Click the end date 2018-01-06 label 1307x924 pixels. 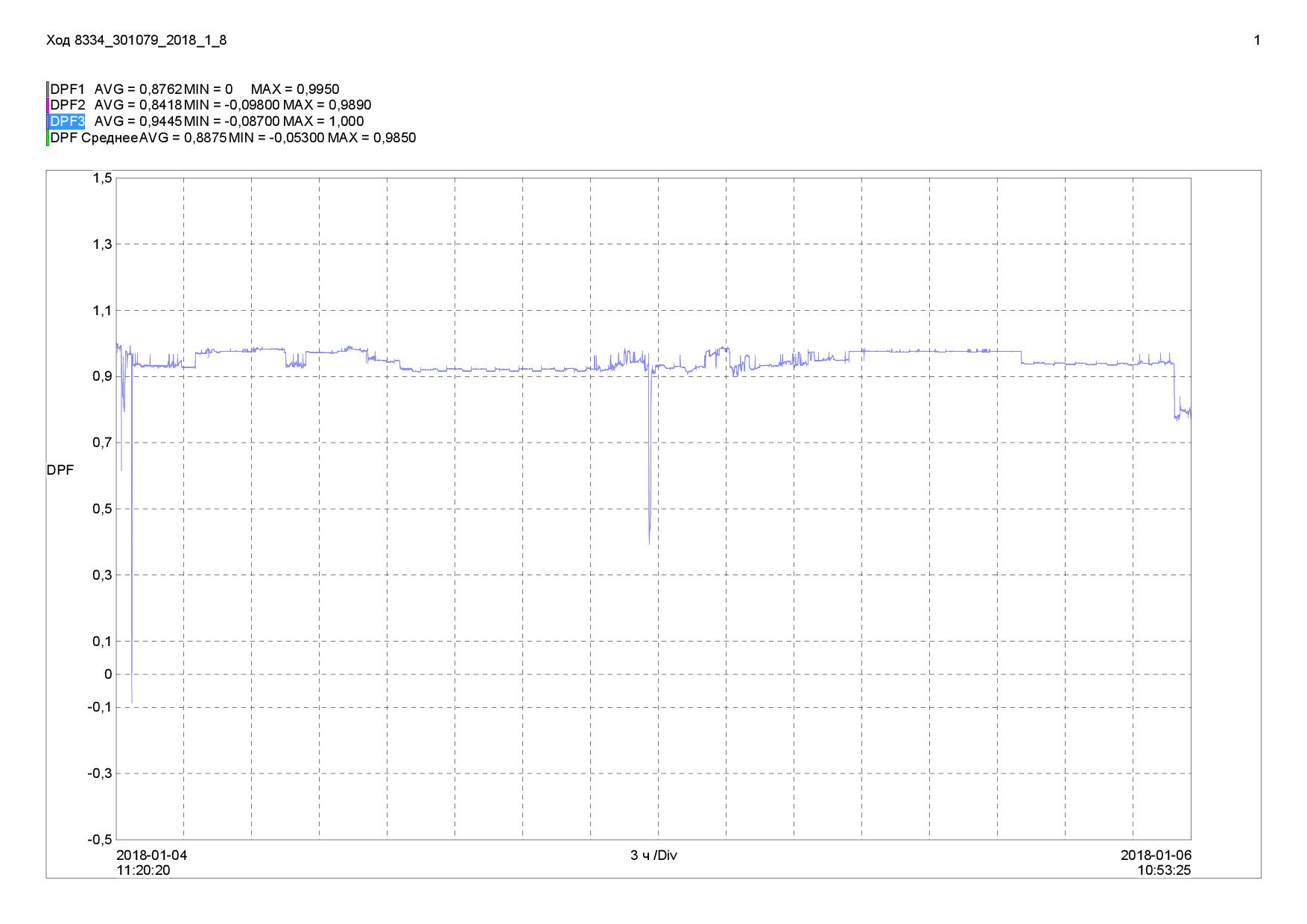pos(1156,855)
